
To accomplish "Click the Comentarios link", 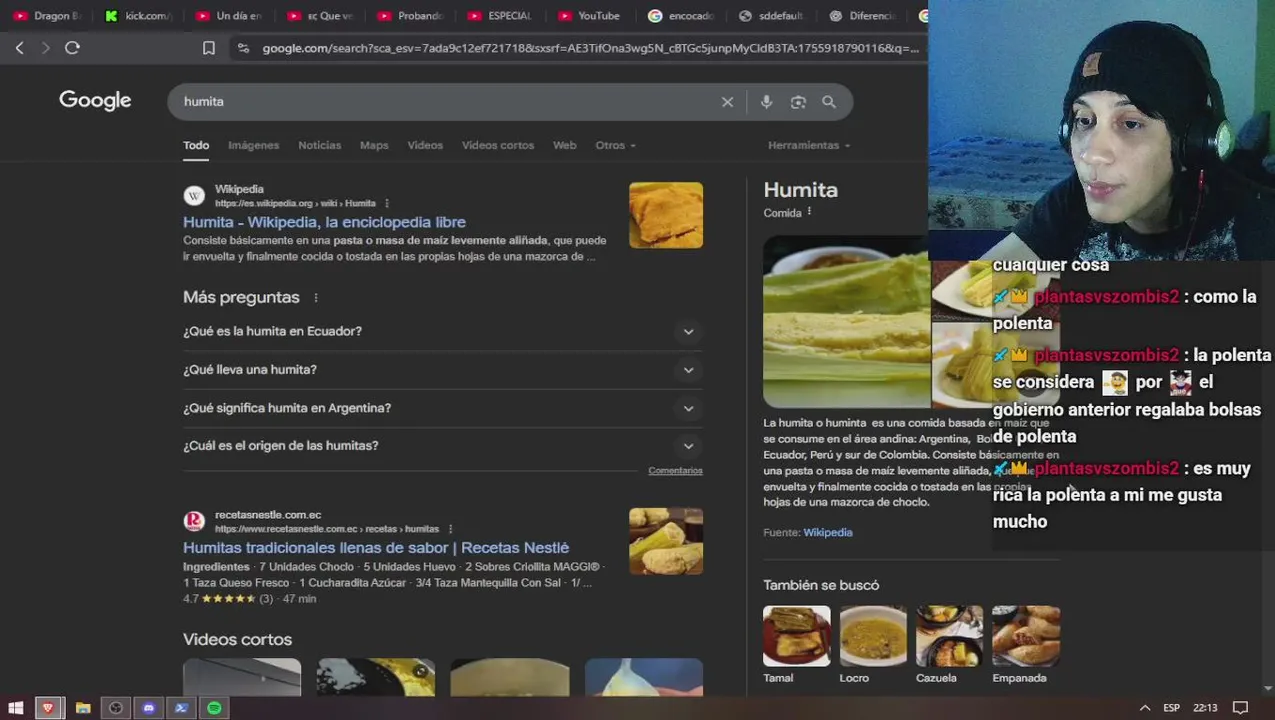I will tap(675, 471).
